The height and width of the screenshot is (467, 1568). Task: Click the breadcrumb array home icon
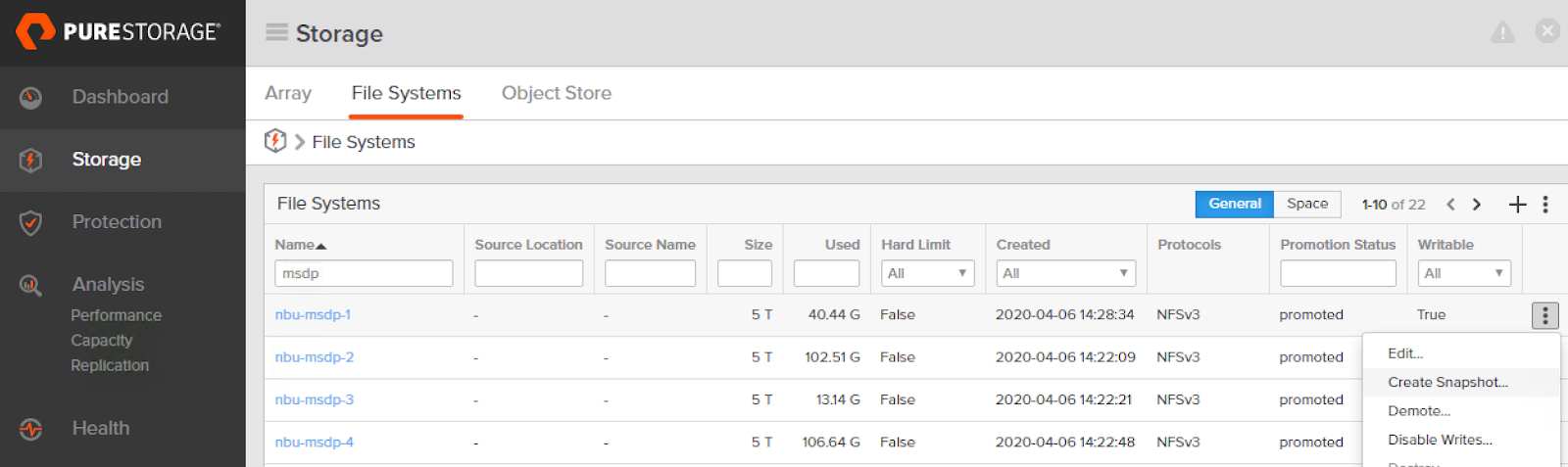click(275, 141)
